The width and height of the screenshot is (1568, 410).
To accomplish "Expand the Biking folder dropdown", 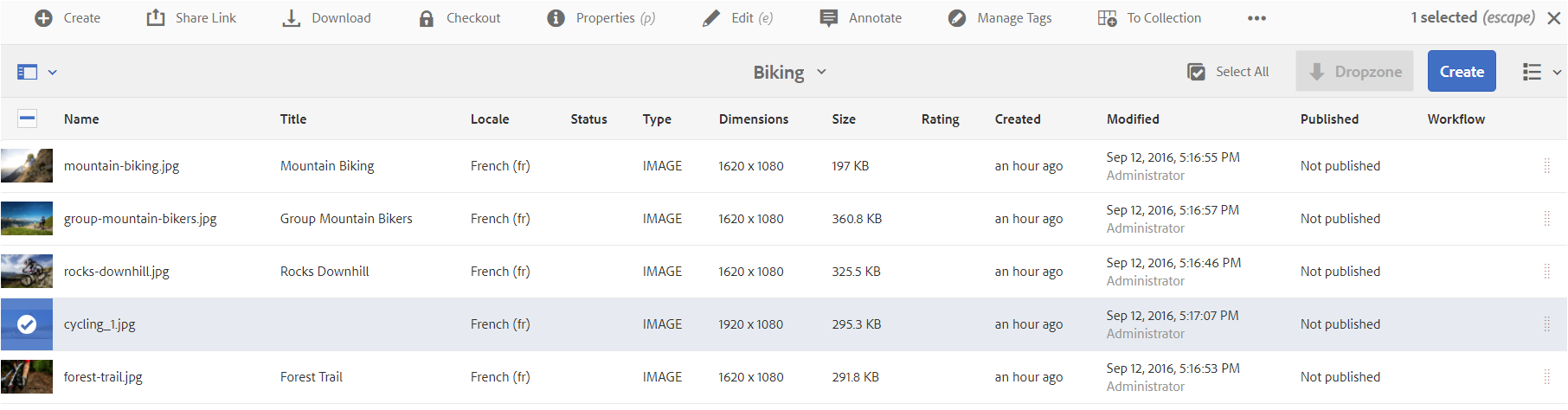I will pyautogui.click(x=821, y=72).
